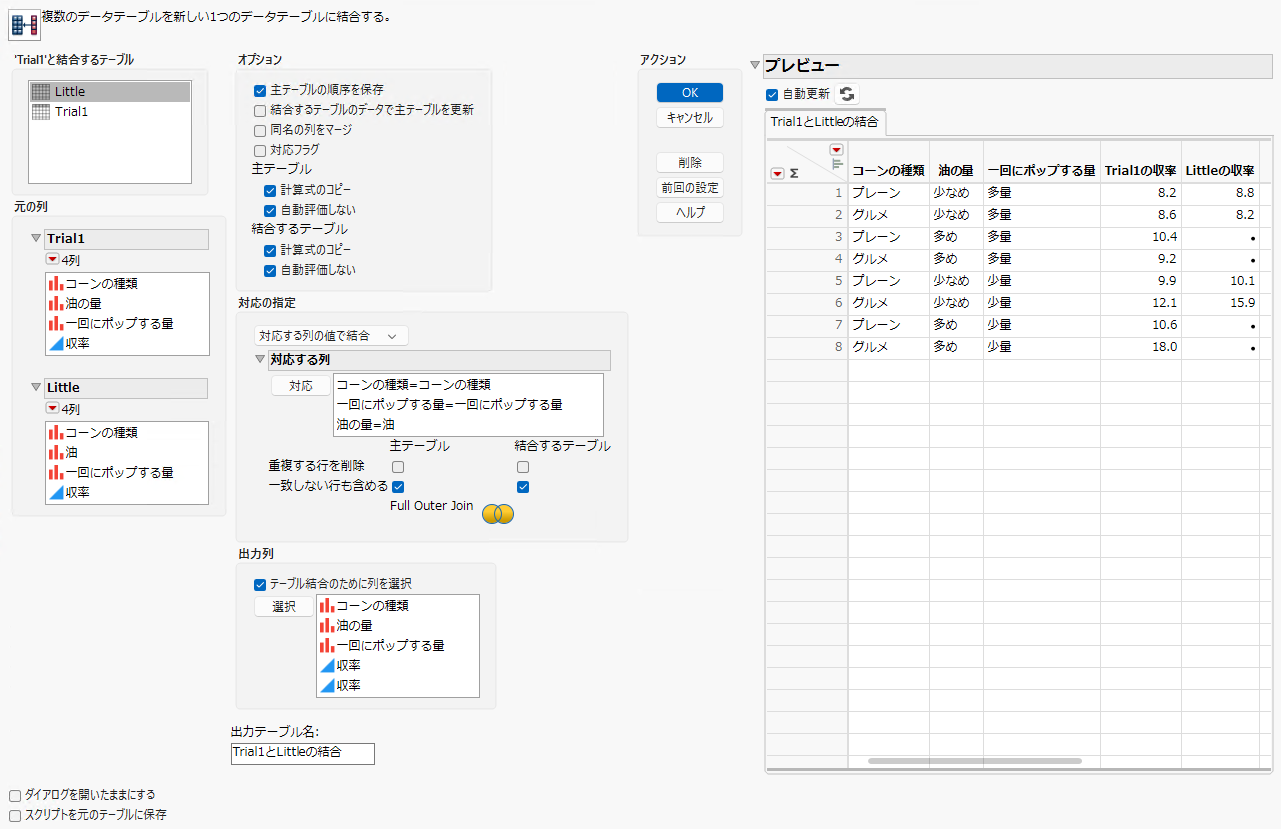The width and height of the screenshot is (1281, 829).
Task: Click the Trial1の収率 preview column header
Action: tap(1140, 171)
